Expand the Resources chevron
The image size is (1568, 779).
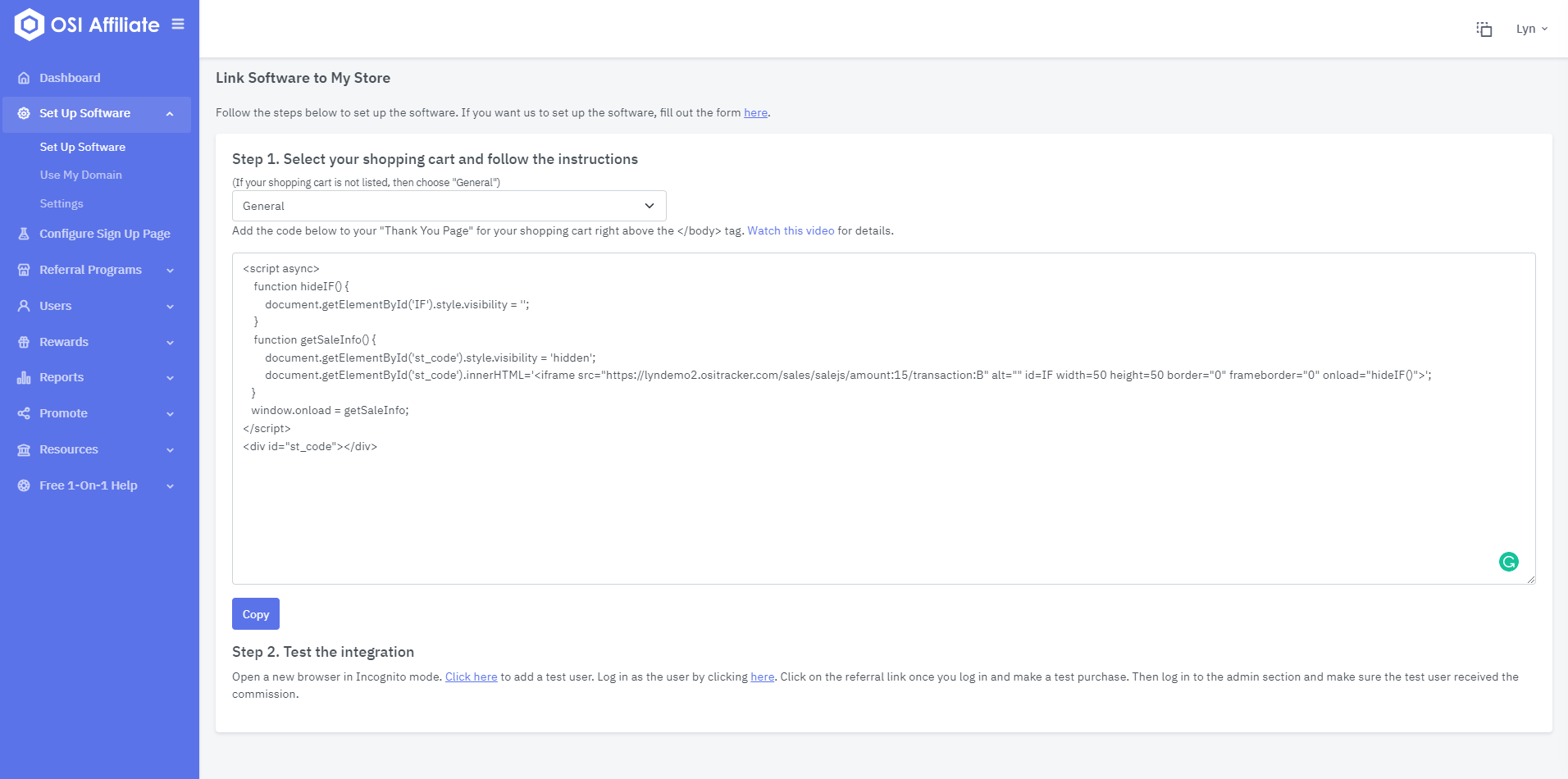pyautogui.click(x=170, y=450)
